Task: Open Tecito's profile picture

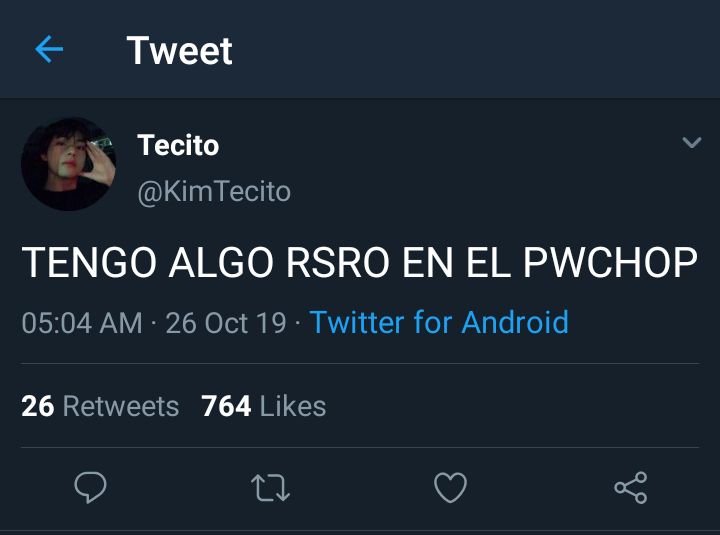Action: tap(68, 164)
